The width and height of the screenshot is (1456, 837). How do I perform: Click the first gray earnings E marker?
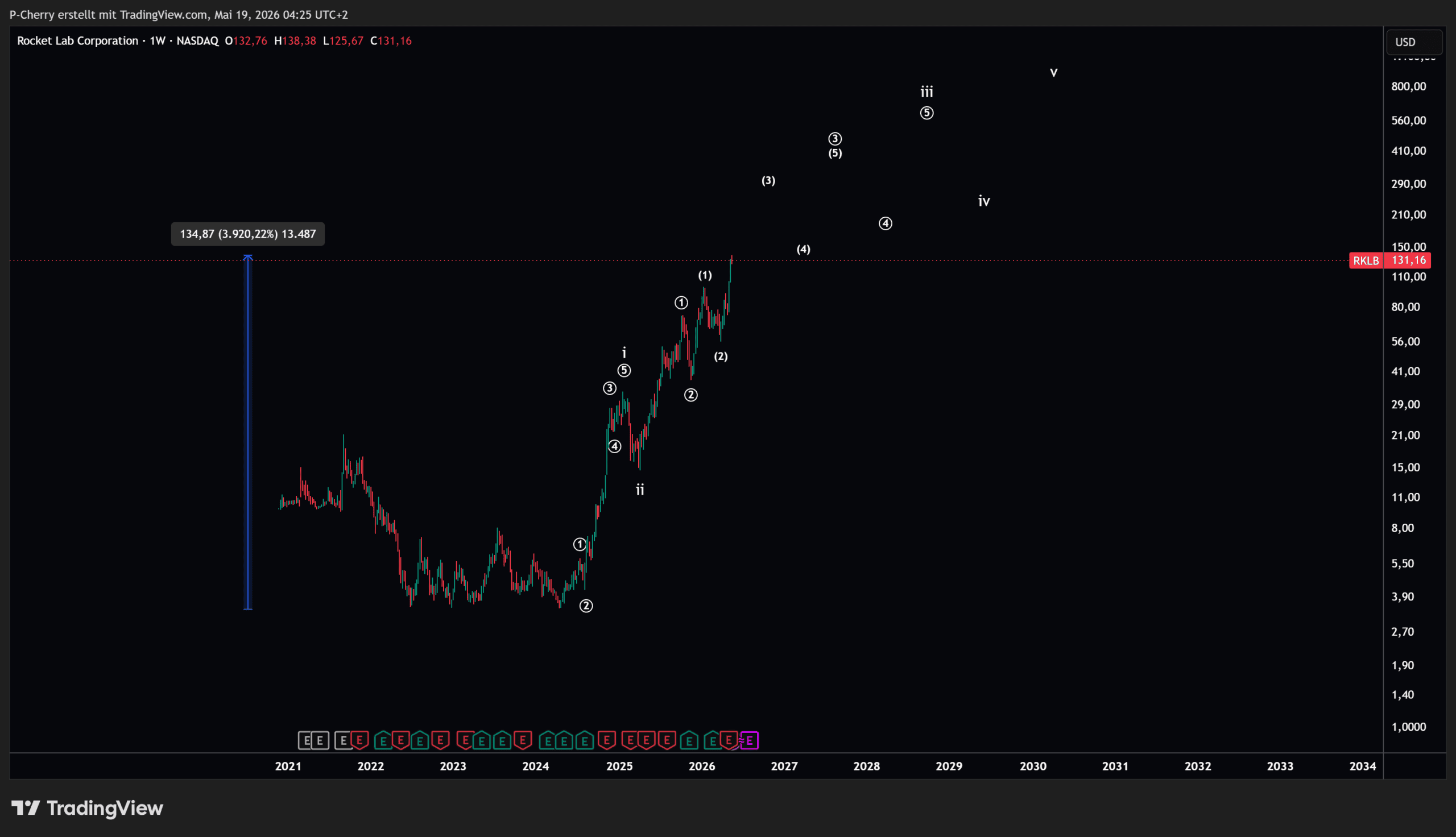tap(306, 740)
